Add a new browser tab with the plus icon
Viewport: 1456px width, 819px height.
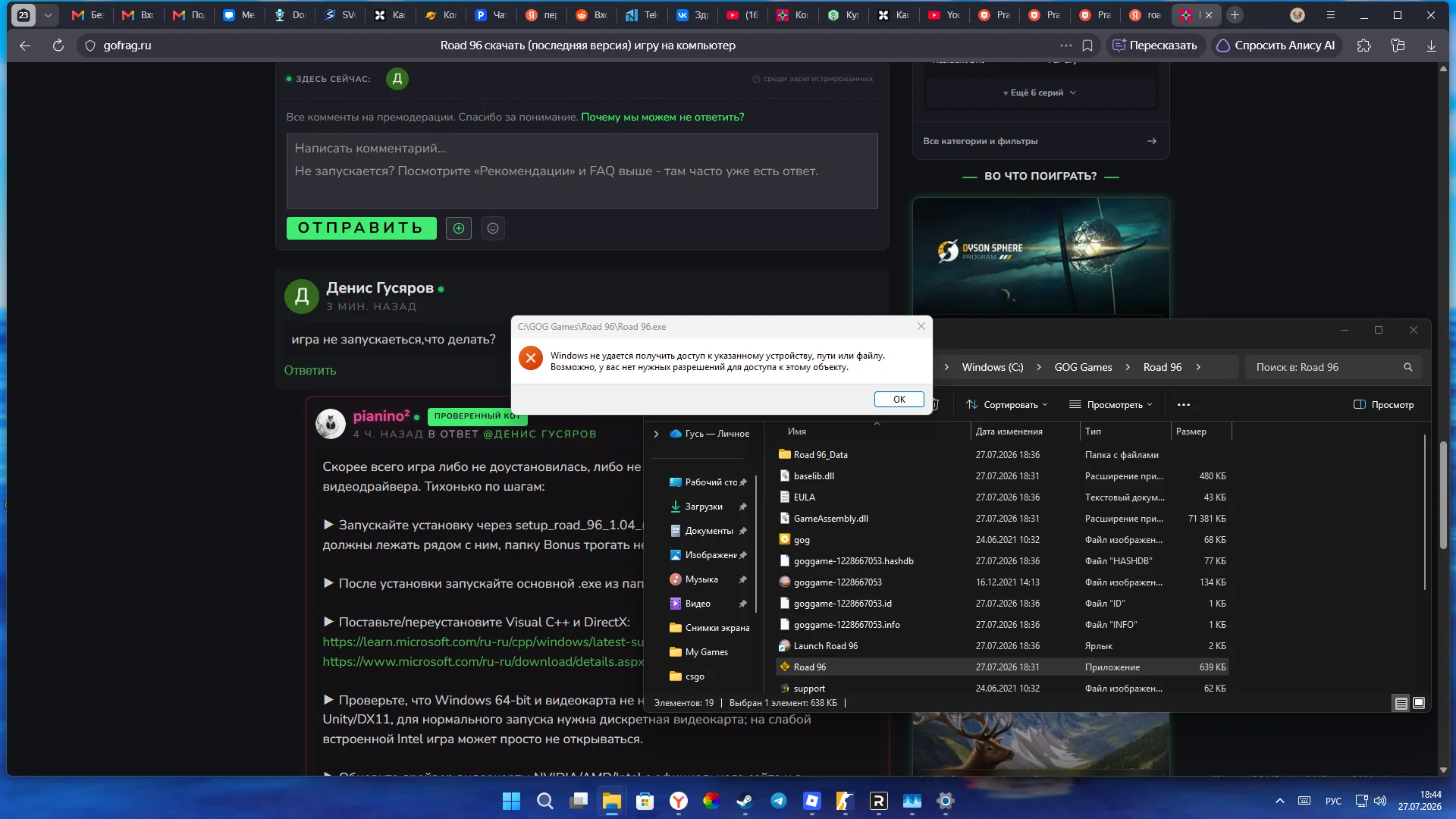coord(1235,15)
